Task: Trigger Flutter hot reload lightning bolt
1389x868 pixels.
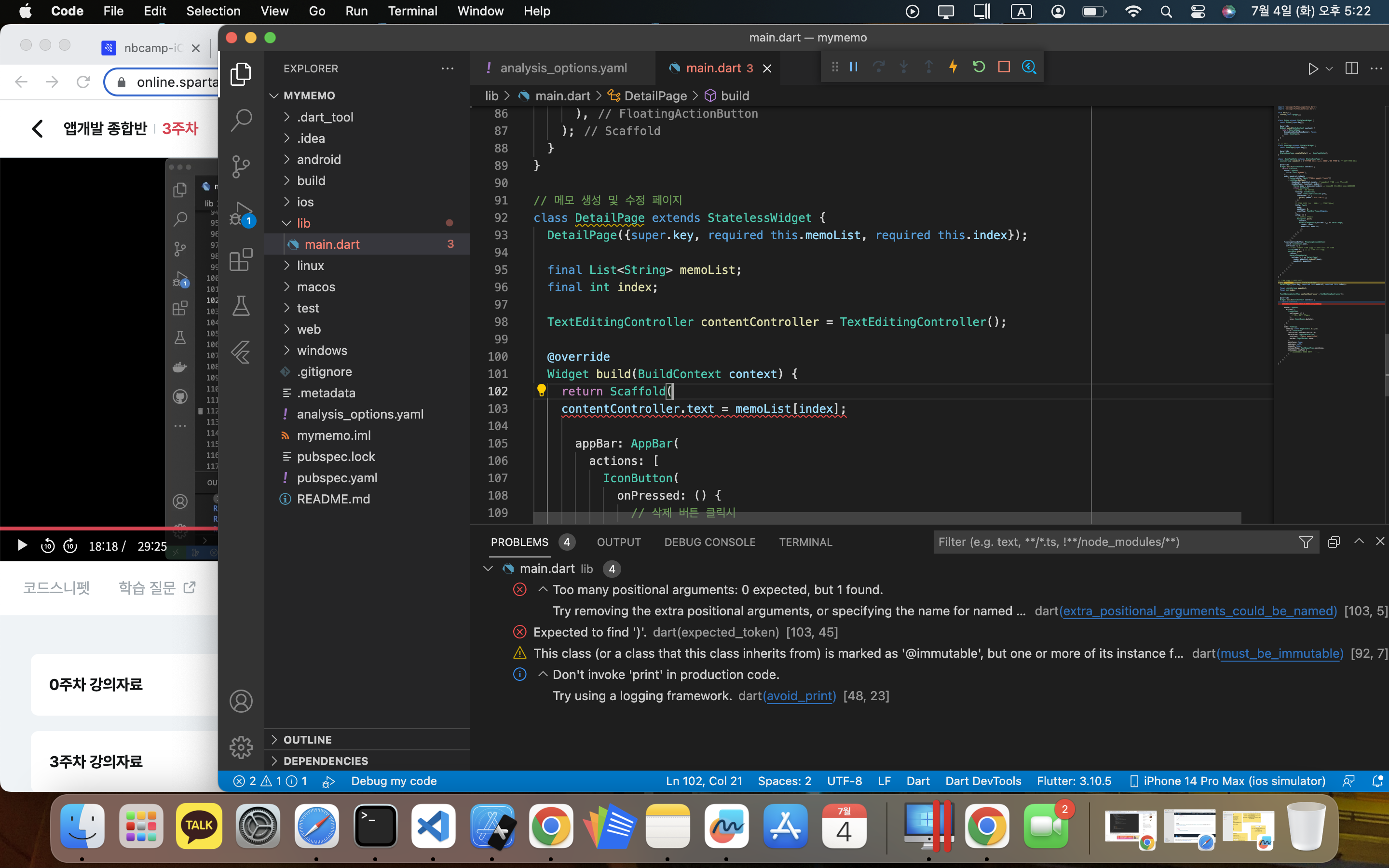Action: [x=953, y=67]
